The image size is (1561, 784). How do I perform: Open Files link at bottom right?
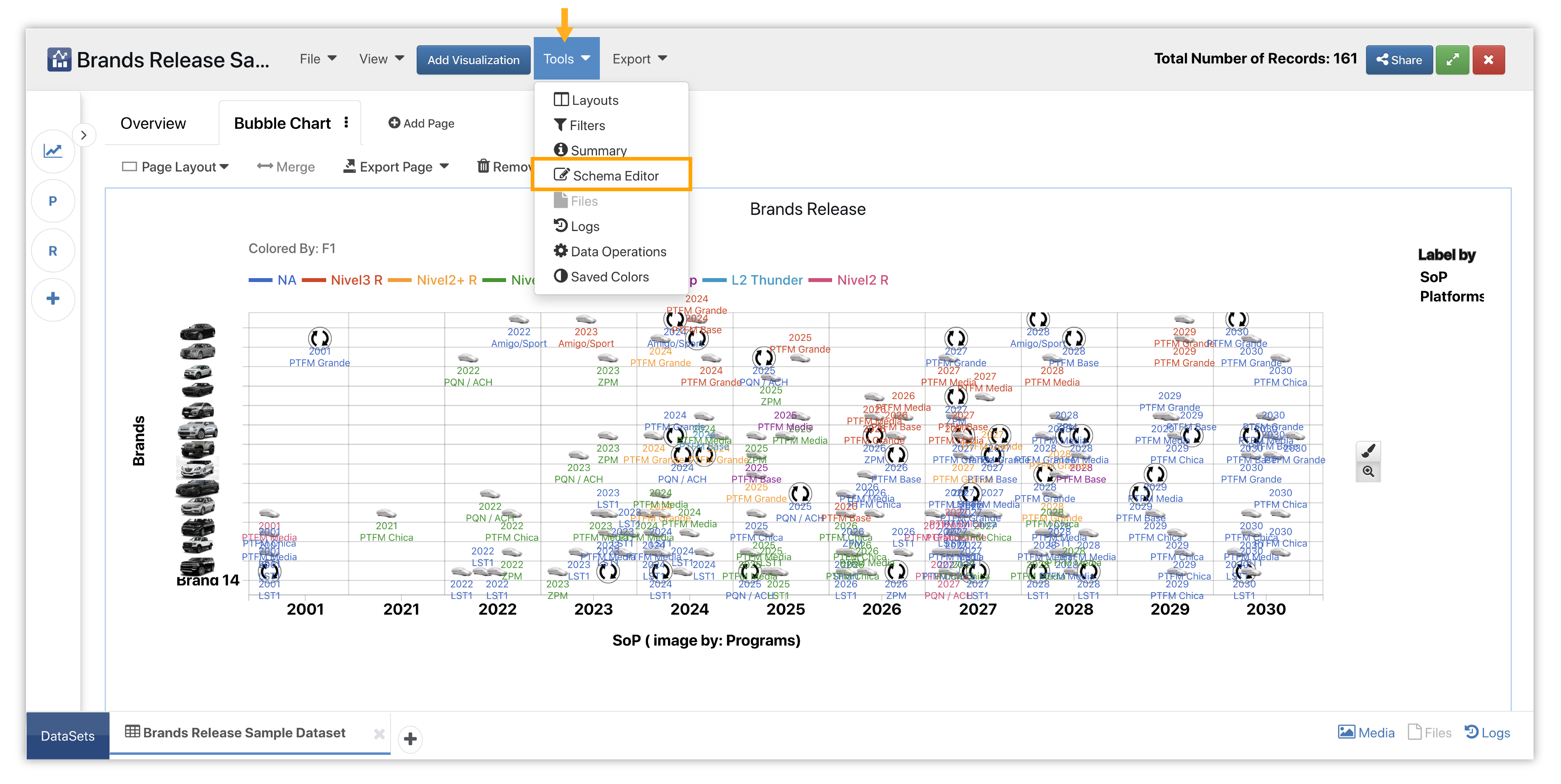tap(1430, 733)
